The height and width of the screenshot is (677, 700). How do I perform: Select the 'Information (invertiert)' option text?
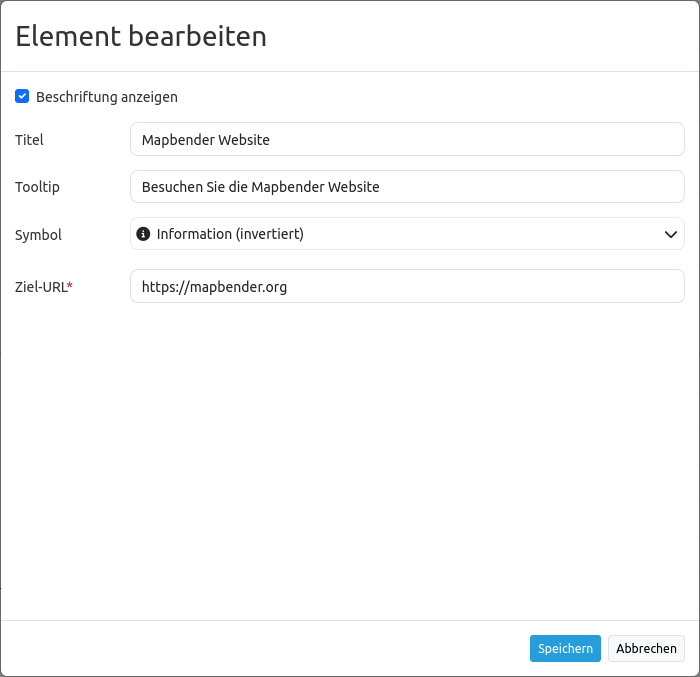tap(230, 234)
